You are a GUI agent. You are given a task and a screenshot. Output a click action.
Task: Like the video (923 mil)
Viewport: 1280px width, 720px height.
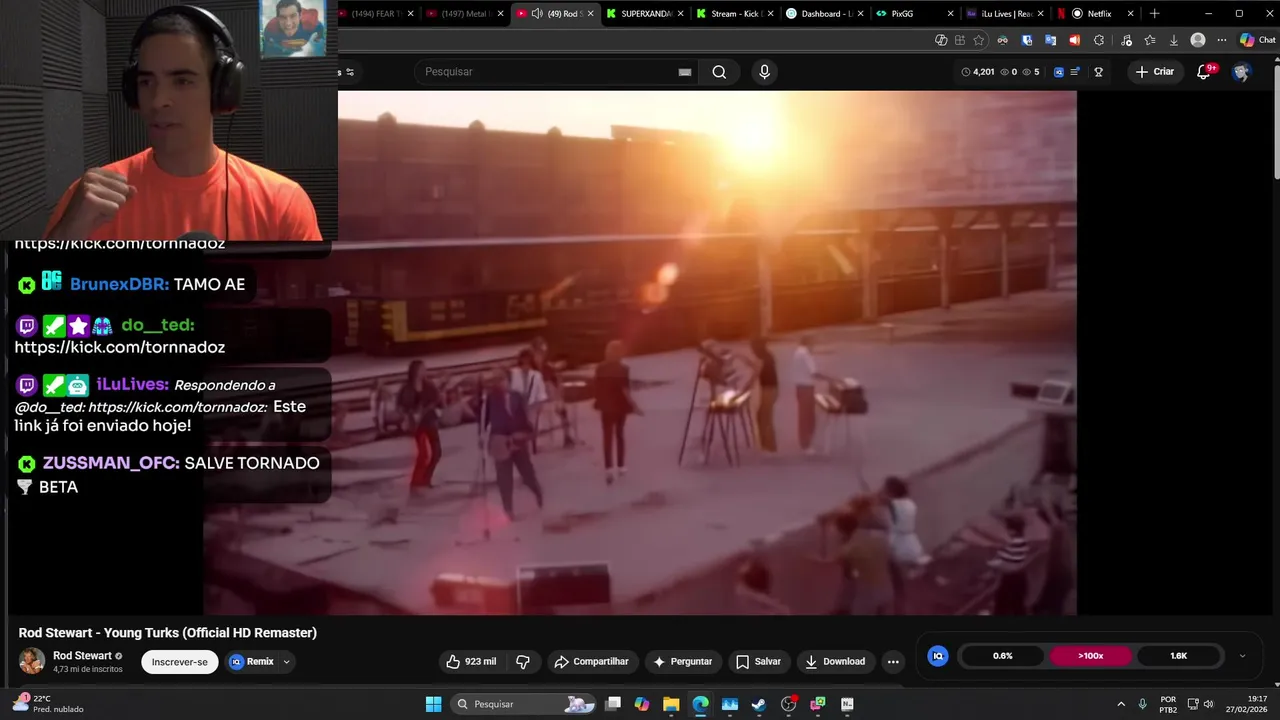click(472, 661)
